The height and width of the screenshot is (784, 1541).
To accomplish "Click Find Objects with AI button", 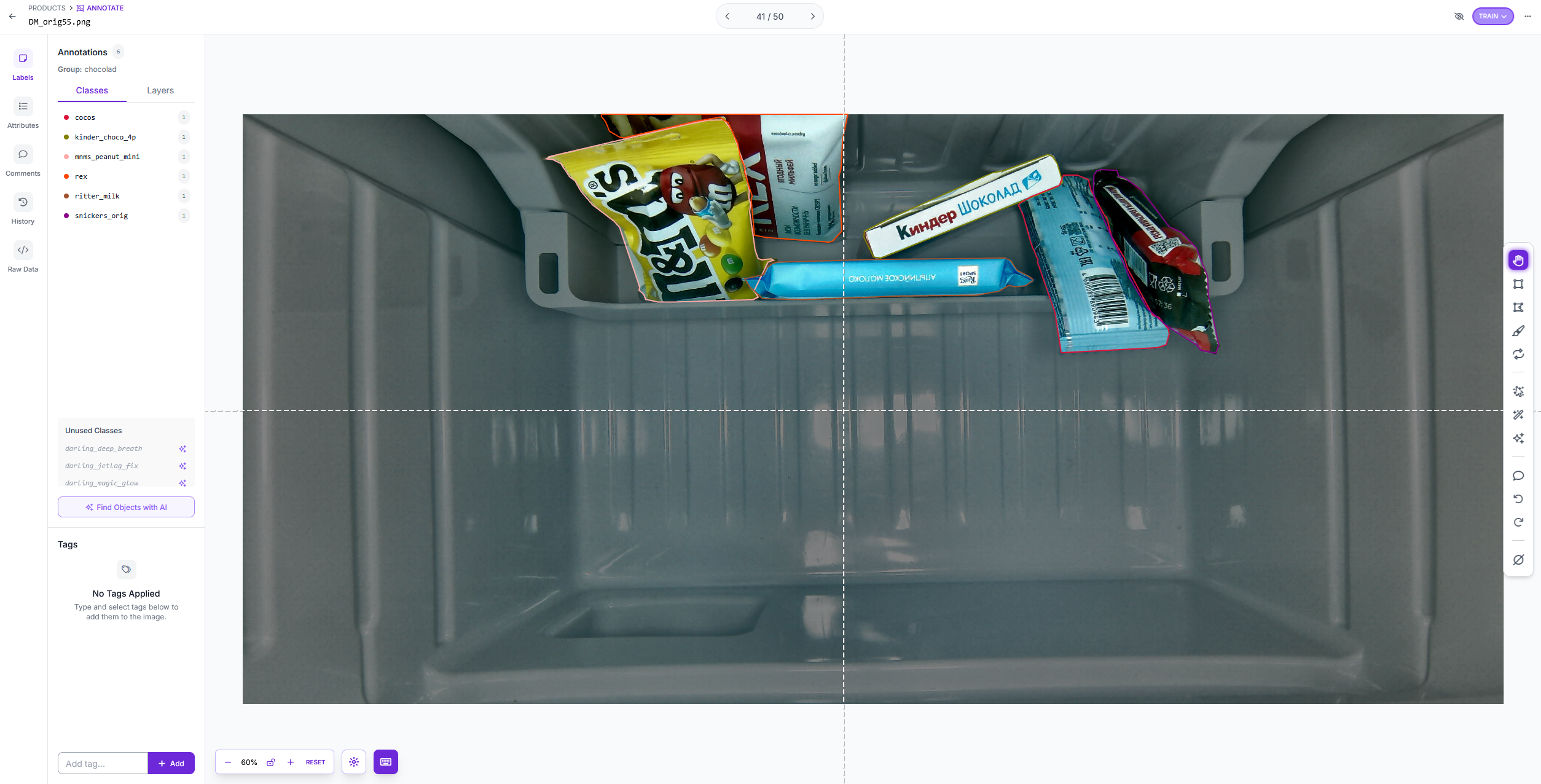I will (126, 507).
